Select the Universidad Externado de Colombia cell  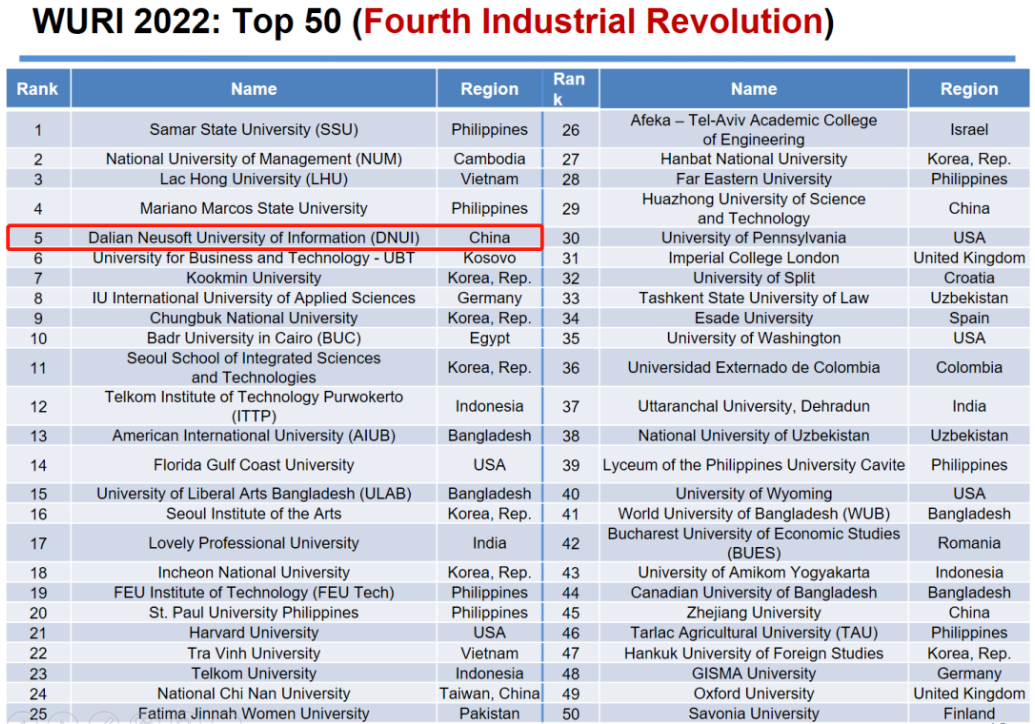pos(753,367)
